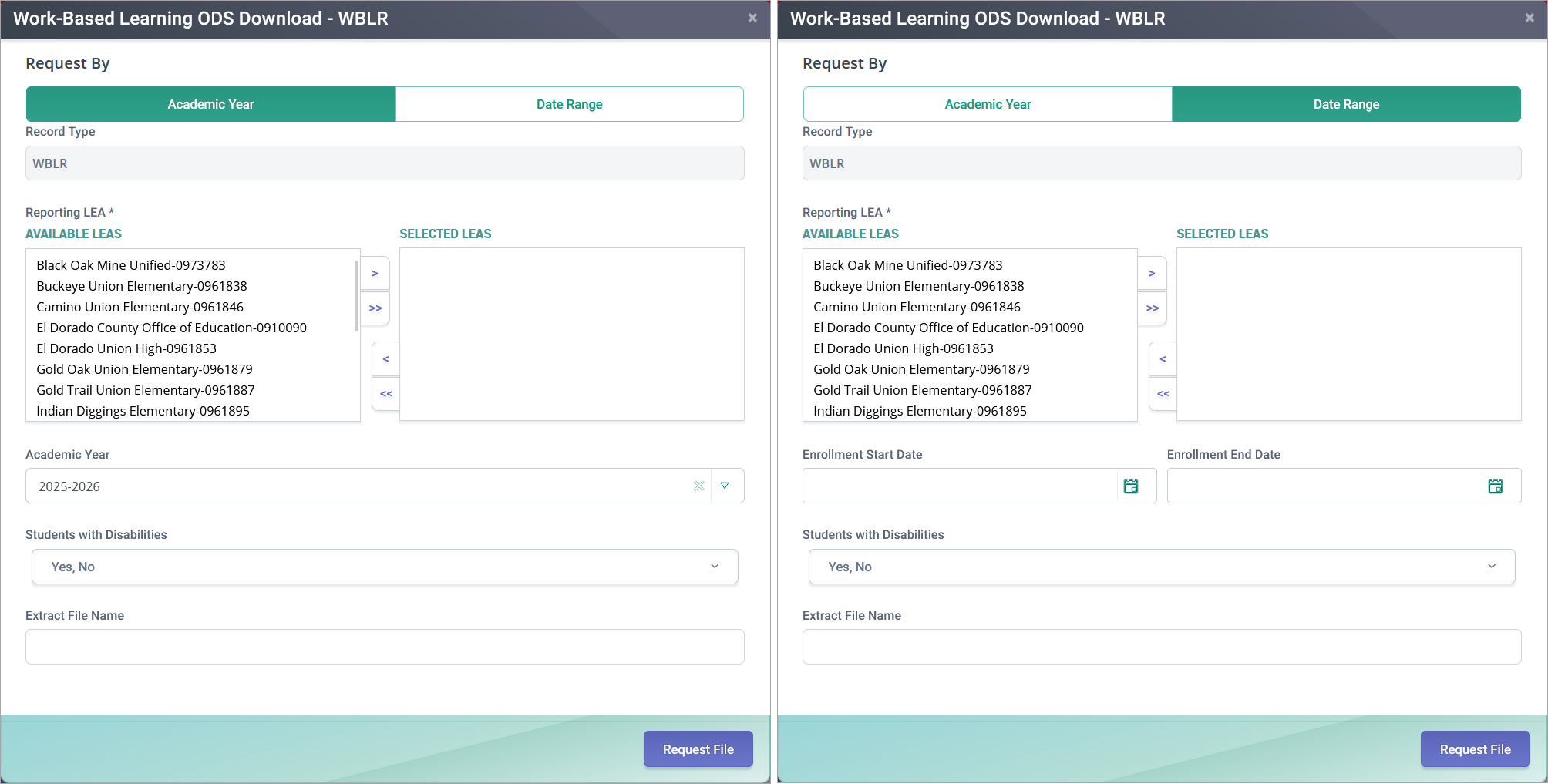The height and width of the screenshot is (784, 1548).
Task: Click the single left arrow to remove LEA
Action: pyautogui.click(x=1163, y=358)
